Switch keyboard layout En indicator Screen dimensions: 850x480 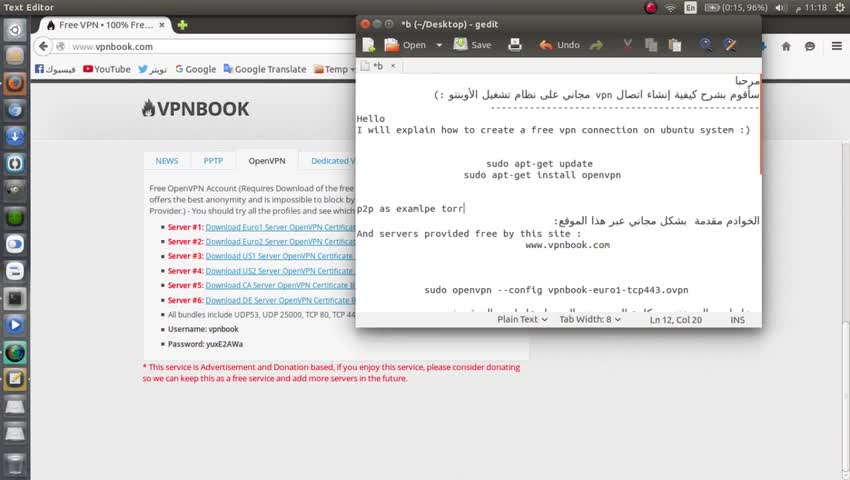point(690,8)
